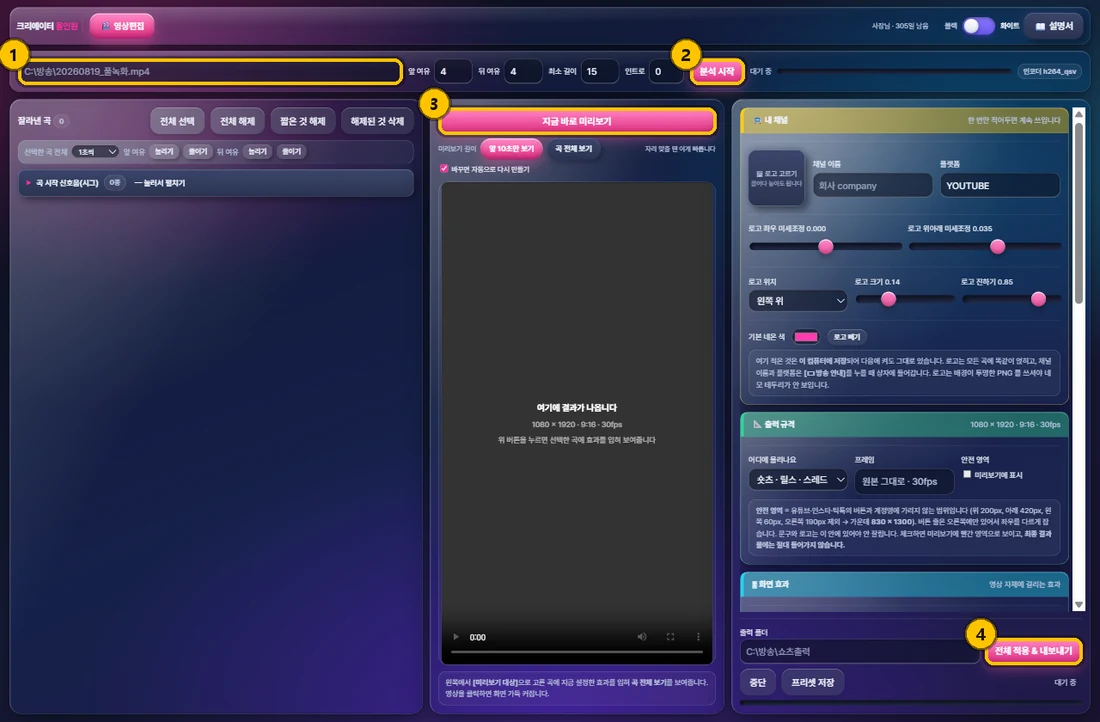The image size is (1100, 722).
Task: Click the 지금 바로 미리보기 button
Action: pos(577,121)
